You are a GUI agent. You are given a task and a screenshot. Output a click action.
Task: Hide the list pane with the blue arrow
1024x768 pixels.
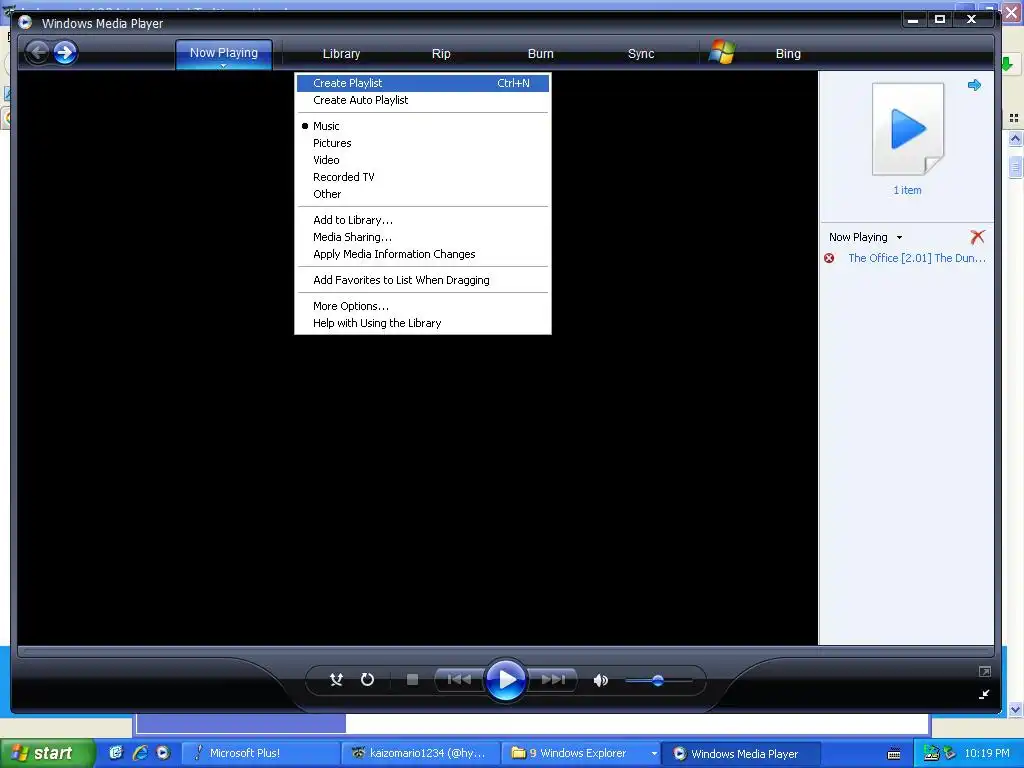click(974, 85)
